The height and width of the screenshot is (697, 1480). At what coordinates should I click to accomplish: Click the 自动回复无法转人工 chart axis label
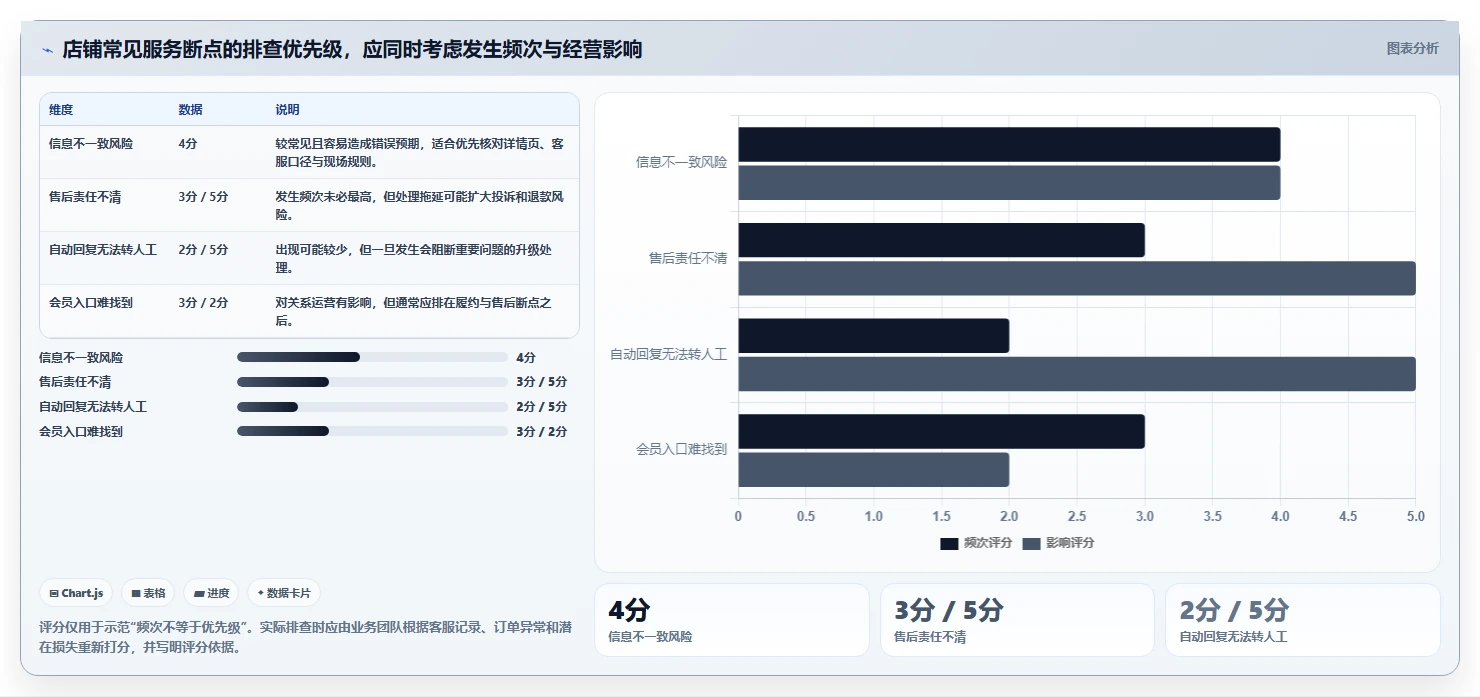(668, 354)
